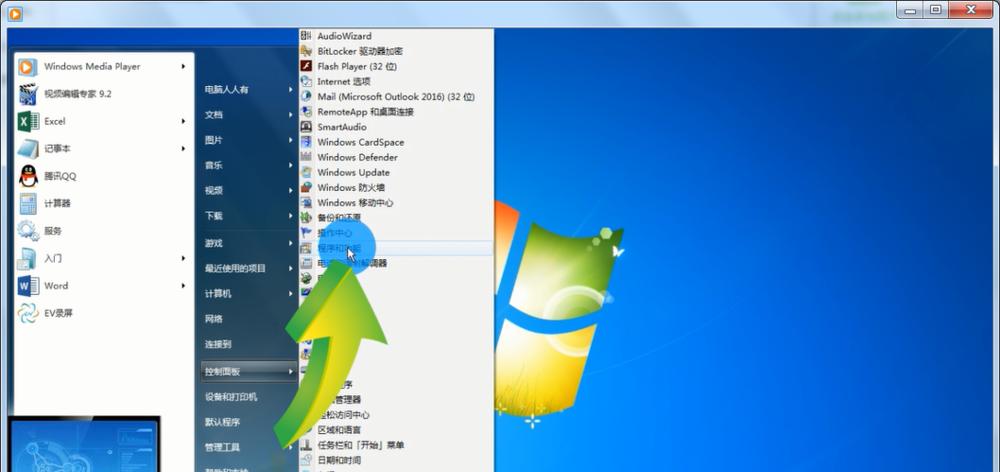The image size is (1000, 472).
Task: Select 控制面板 in the start menu
Action: point(249,371)
